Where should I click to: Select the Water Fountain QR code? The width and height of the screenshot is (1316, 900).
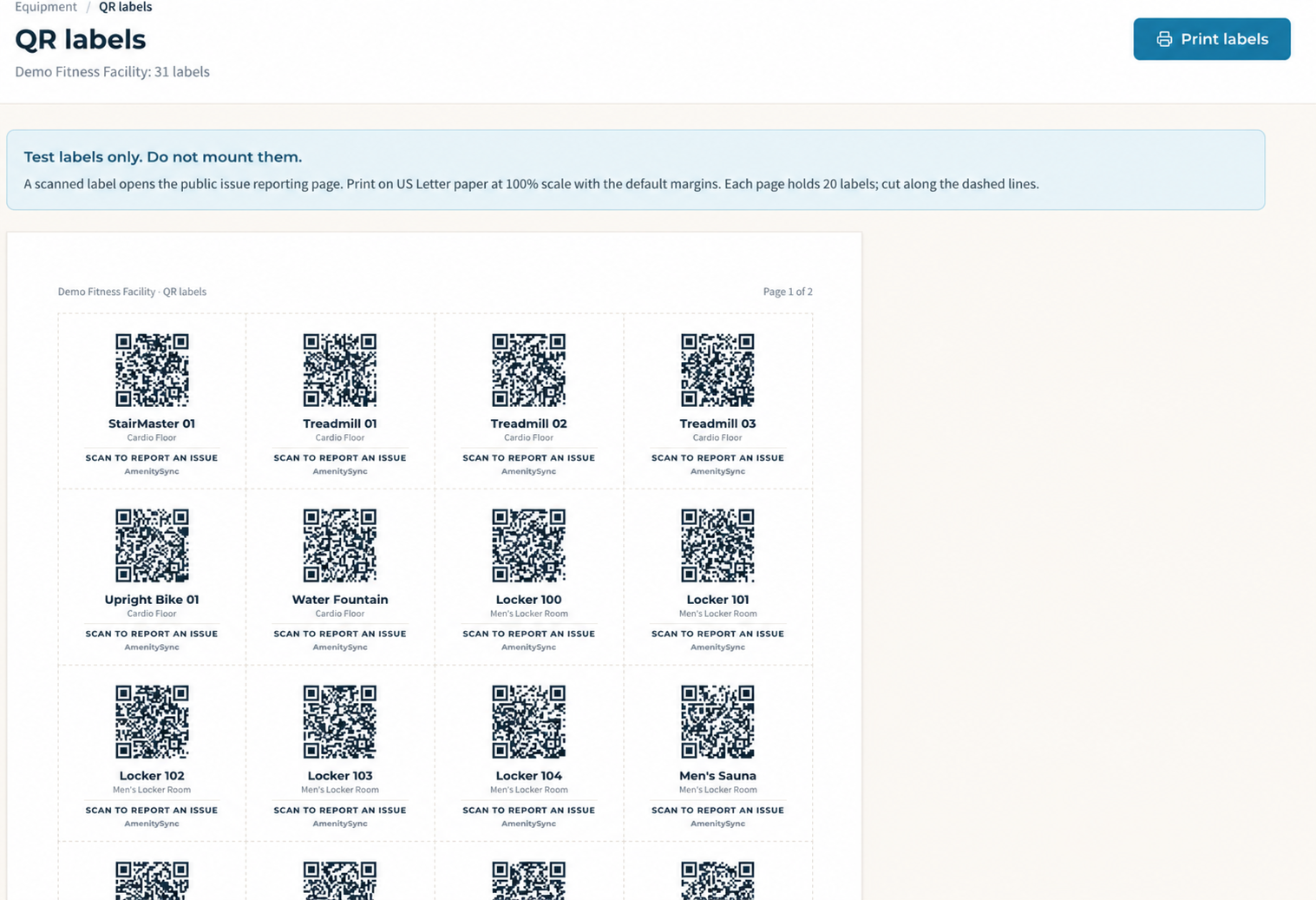click(340, 545)
